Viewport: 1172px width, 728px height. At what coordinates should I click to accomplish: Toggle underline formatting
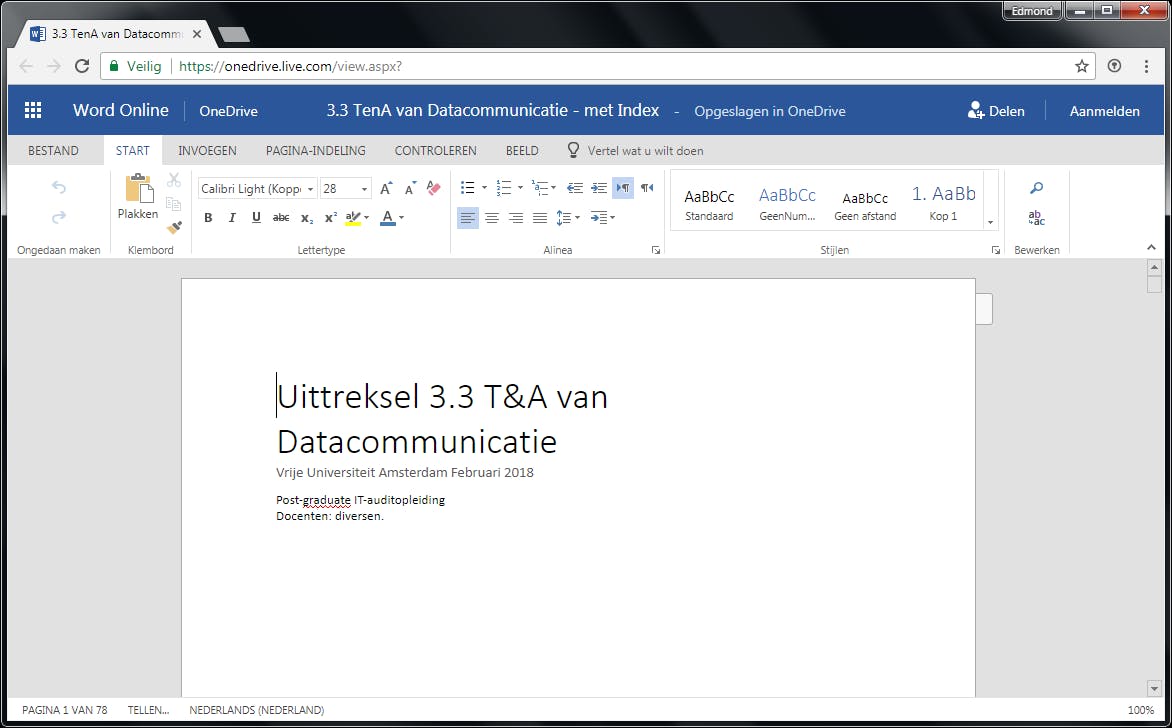[x=256, y=218]
